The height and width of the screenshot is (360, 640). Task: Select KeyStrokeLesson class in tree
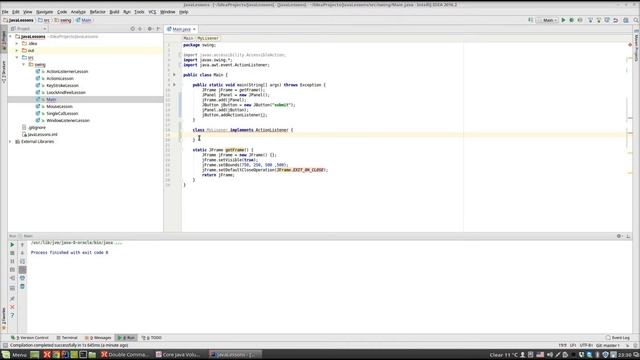click(62, 85)
